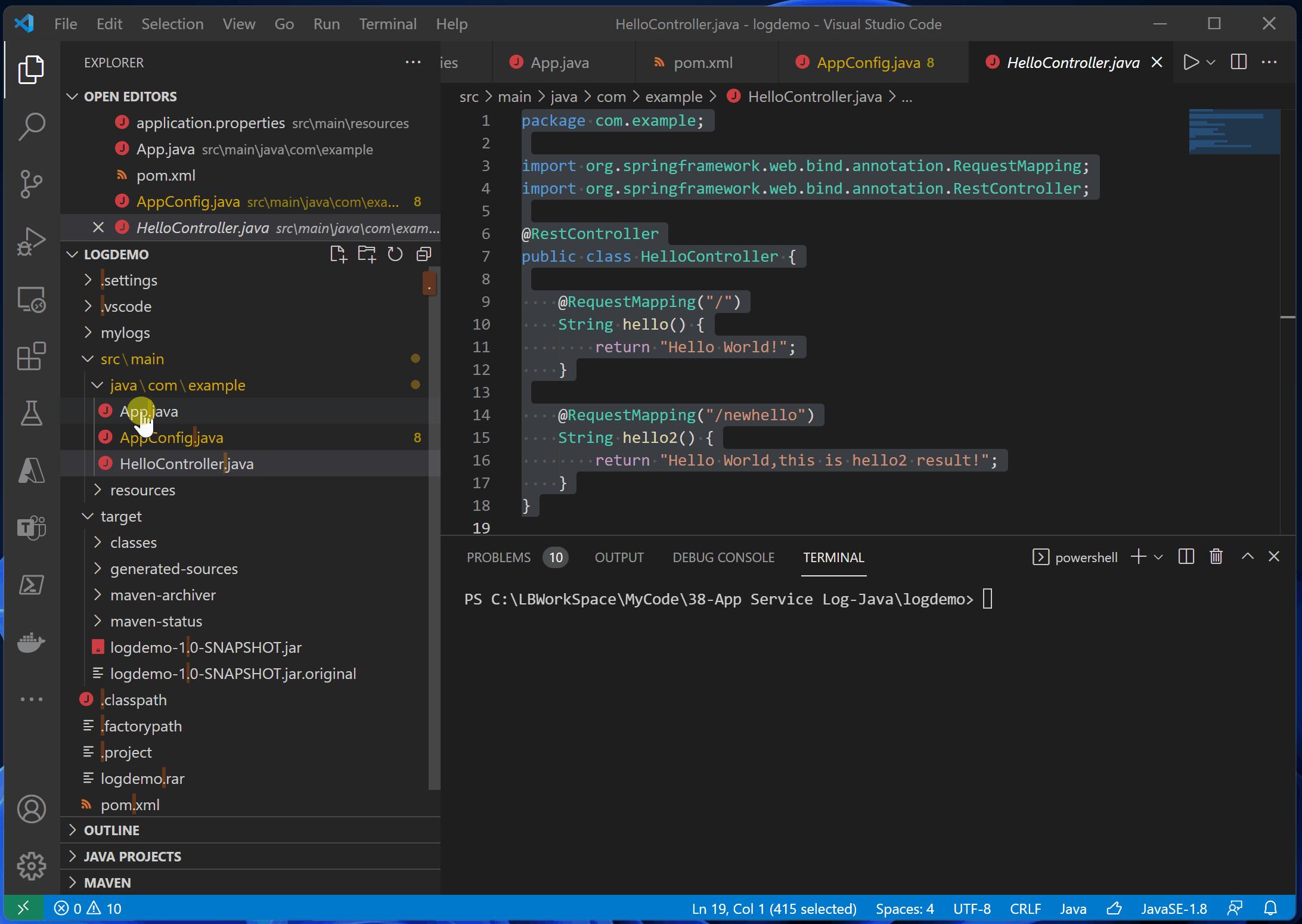Click the New File icon in Explorer
The image size is (1302, 924).
(x=339, y=254)
